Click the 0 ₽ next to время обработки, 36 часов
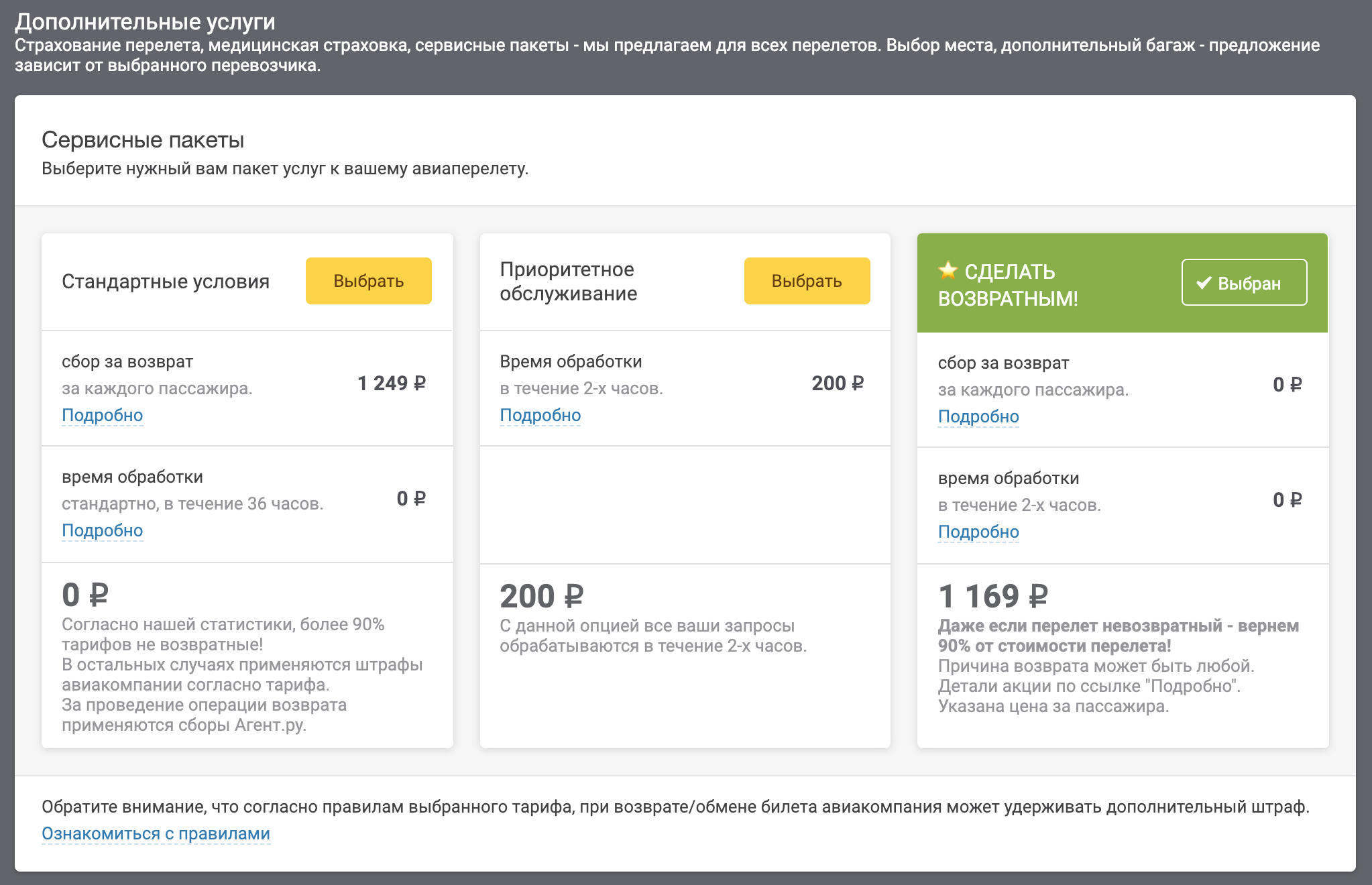Image resolution: width=1372 pixels, height=885 pixels. [411, 498]
